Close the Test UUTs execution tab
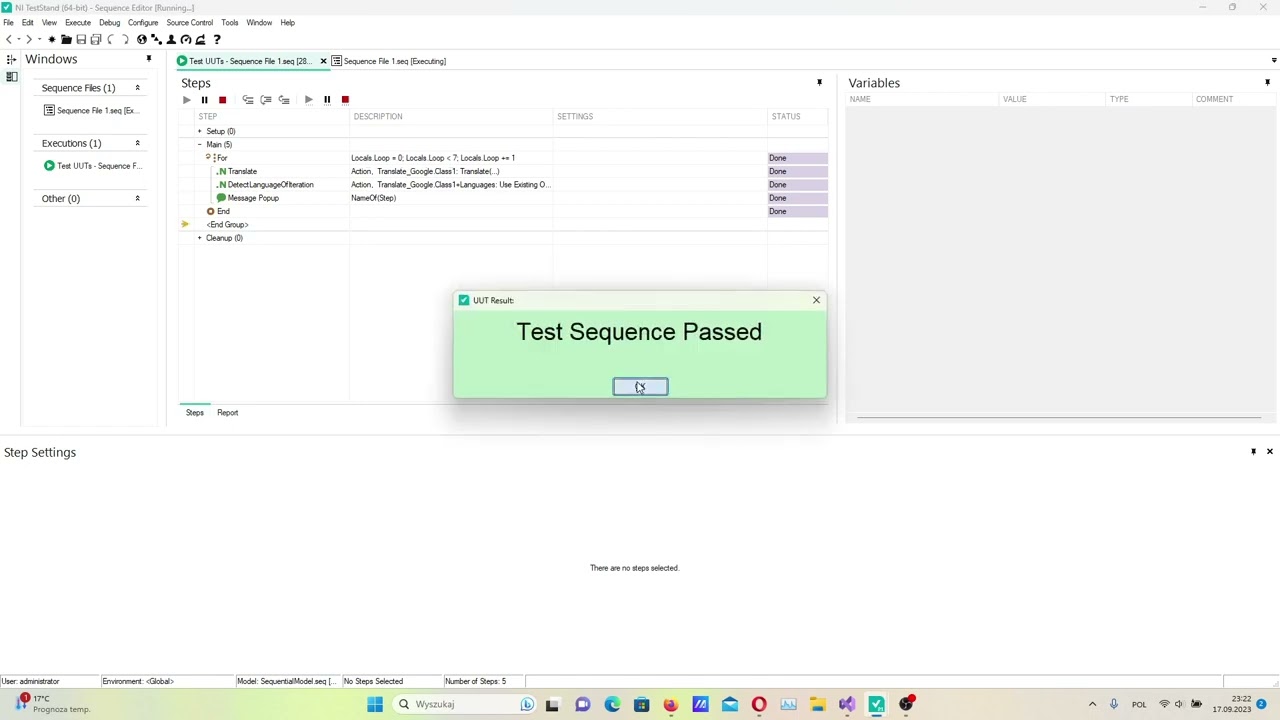The width and height of the screenshot is (1280, 720). (x=323, y=61)
